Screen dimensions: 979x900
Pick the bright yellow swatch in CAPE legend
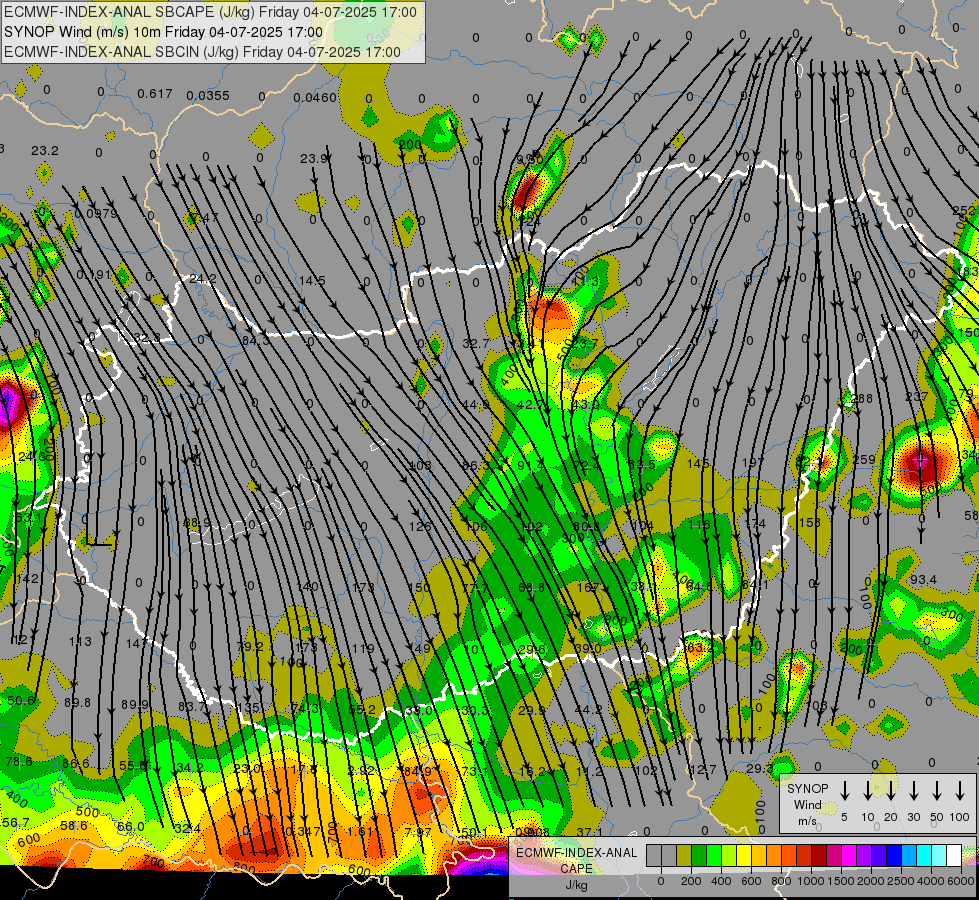click(x=744, y=856)
